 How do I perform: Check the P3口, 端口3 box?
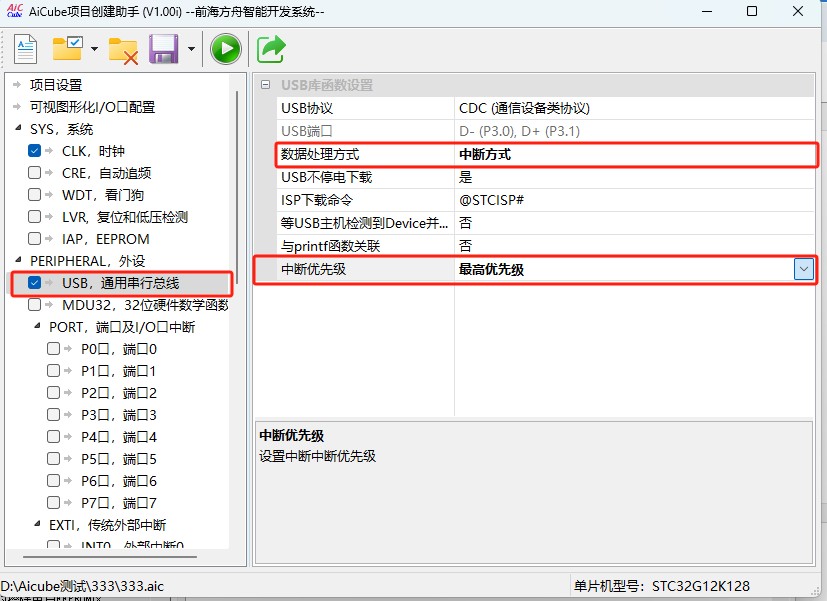(53, 414)
